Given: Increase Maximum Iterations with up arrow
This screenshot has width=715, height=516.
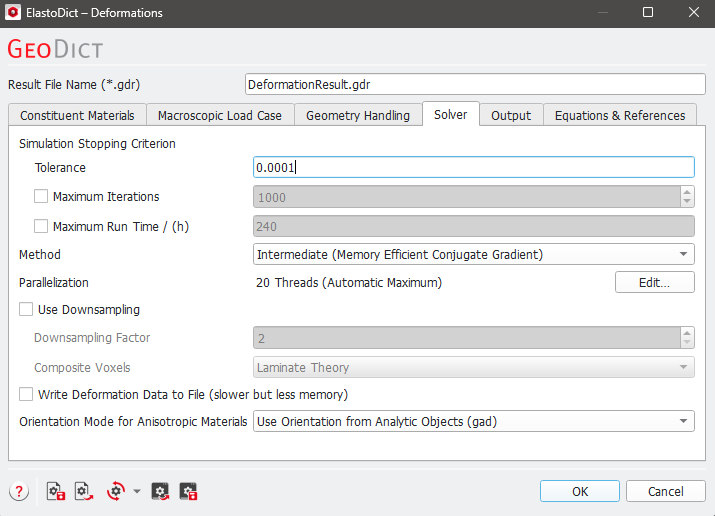Looking at the screenshot, I should 687,192.
